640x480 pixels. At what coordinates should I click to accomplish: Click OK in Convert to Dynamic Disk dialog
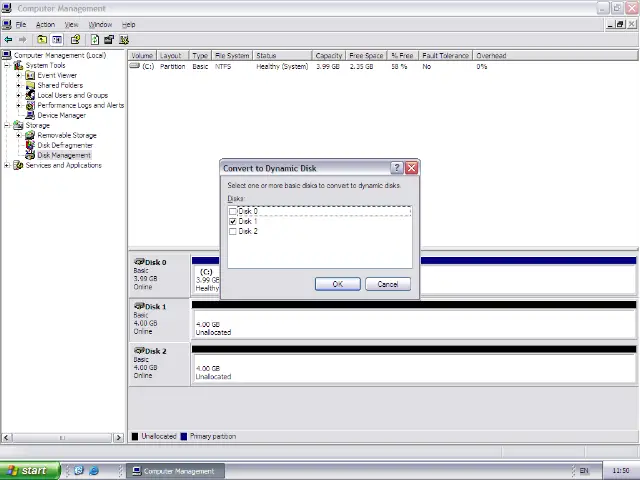point(338,284)
